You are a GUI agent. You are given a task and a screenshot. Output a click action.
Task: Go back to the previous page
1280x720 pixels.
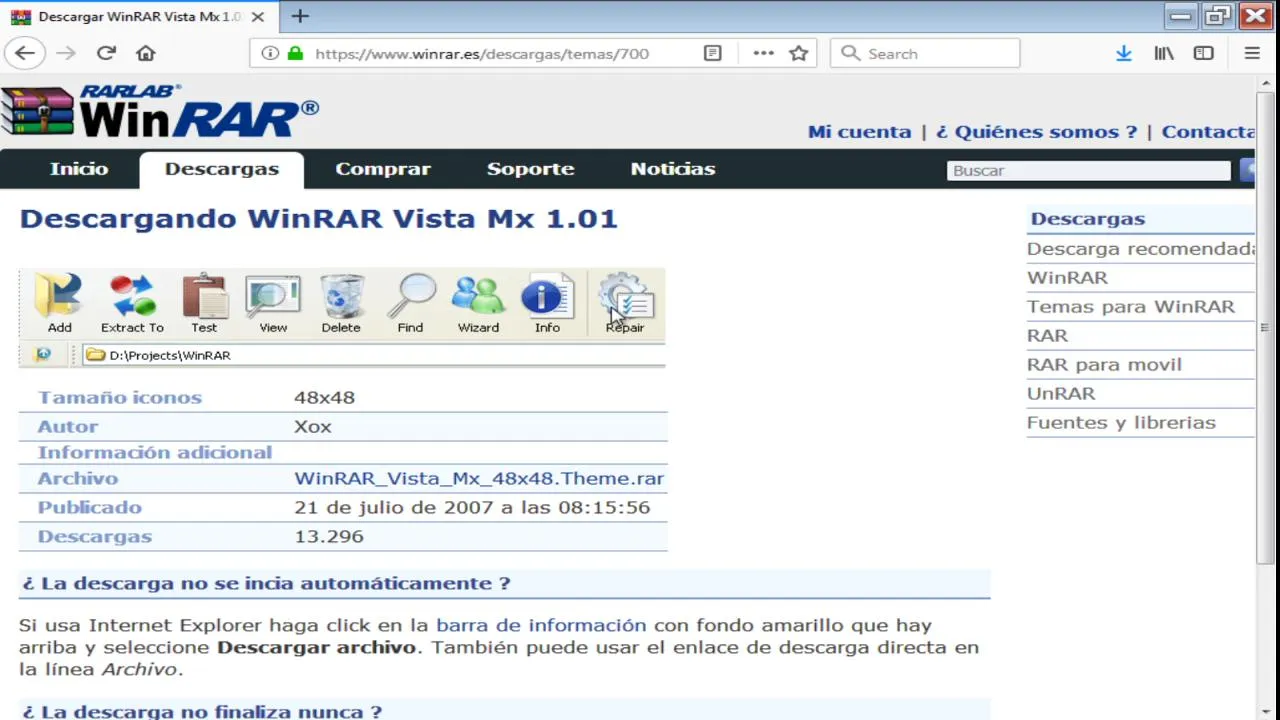(25, 53)
